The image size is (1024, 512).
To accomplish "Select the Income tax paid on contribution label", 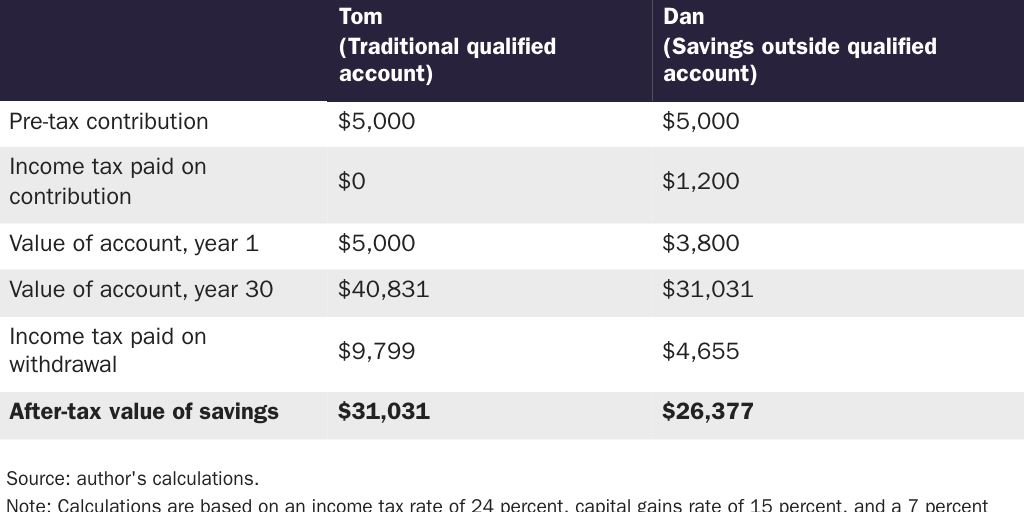I will (x=108, y=181).
